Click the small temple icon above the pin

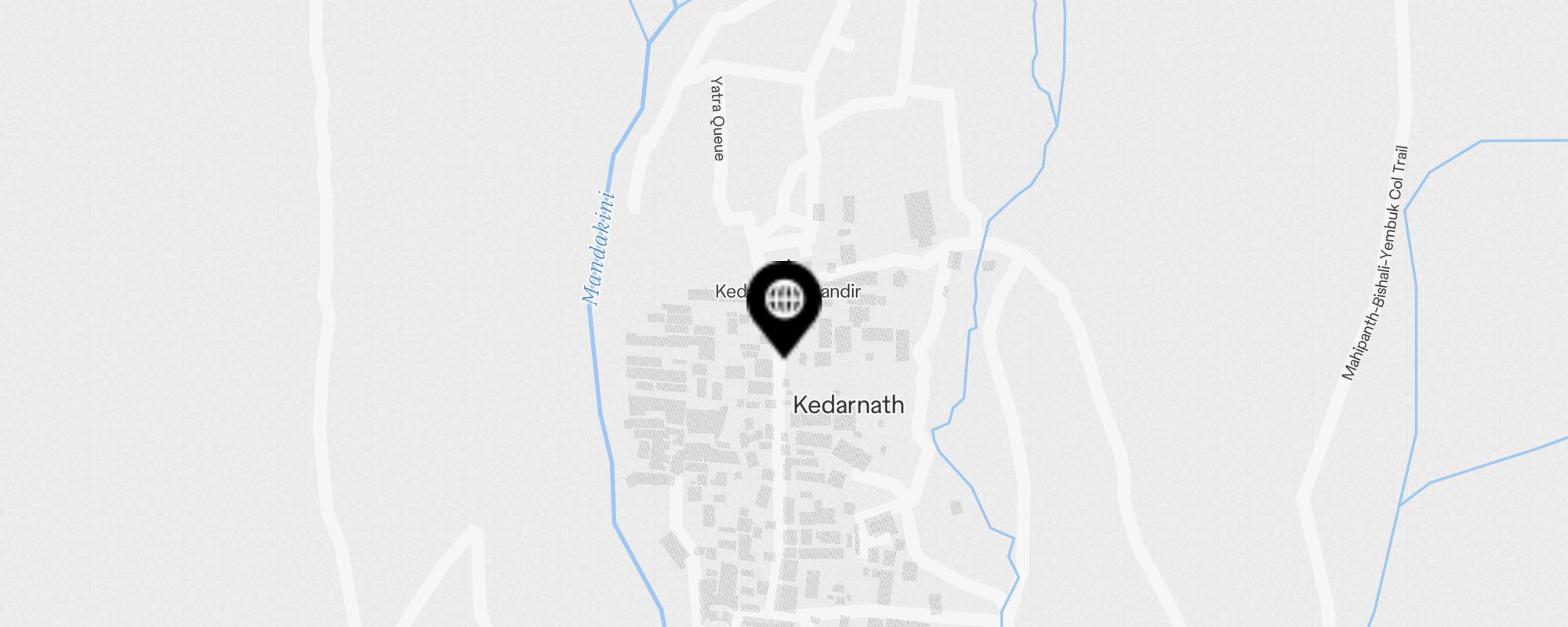788,262
